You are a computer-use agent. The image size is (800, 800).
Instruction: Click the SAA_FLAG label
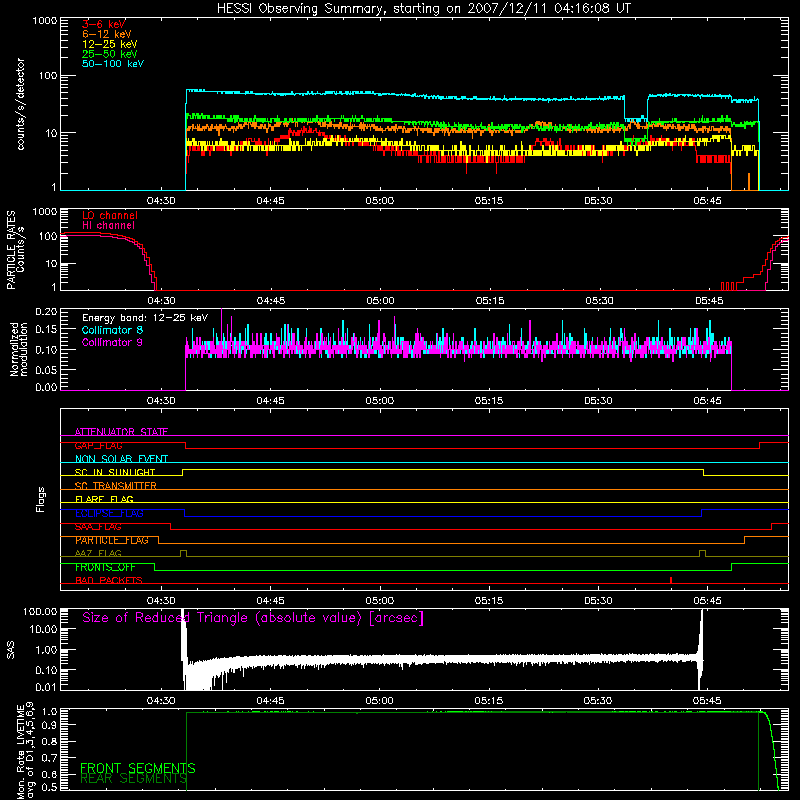(98, 527)
